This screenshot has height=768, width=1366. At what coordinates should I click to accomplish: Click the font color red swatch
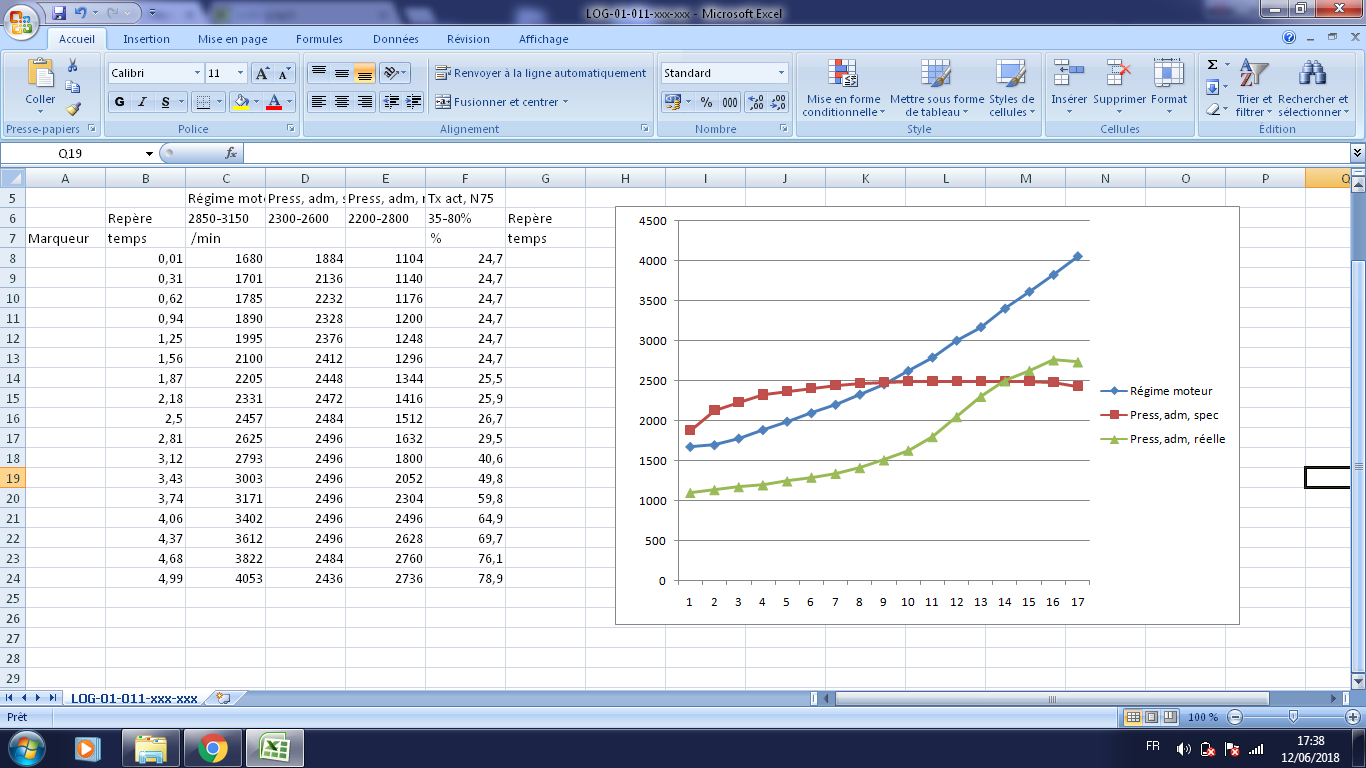tap(274, 102)
